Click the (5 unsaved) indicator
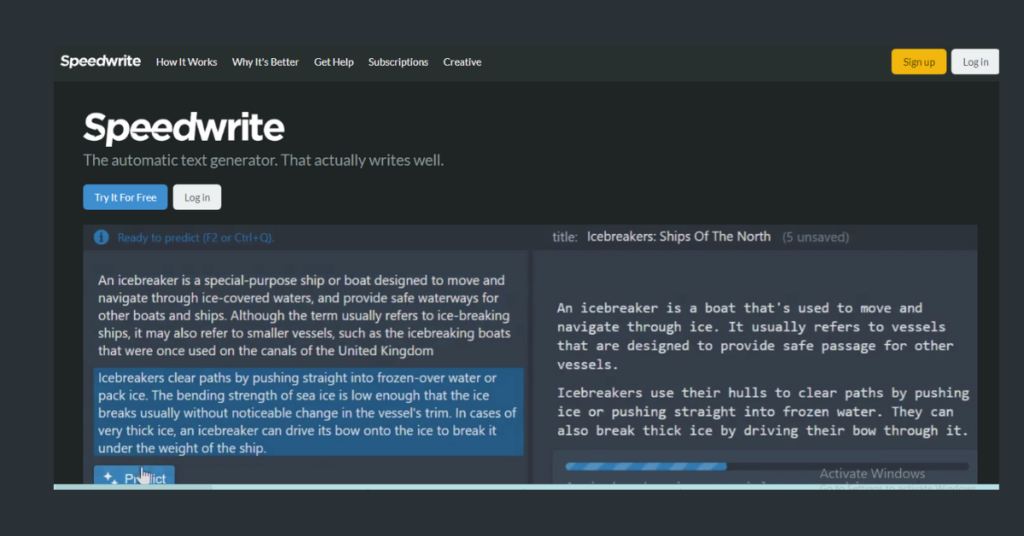Viewport: 1024px width, 536px height. click(x=816, y=237)
